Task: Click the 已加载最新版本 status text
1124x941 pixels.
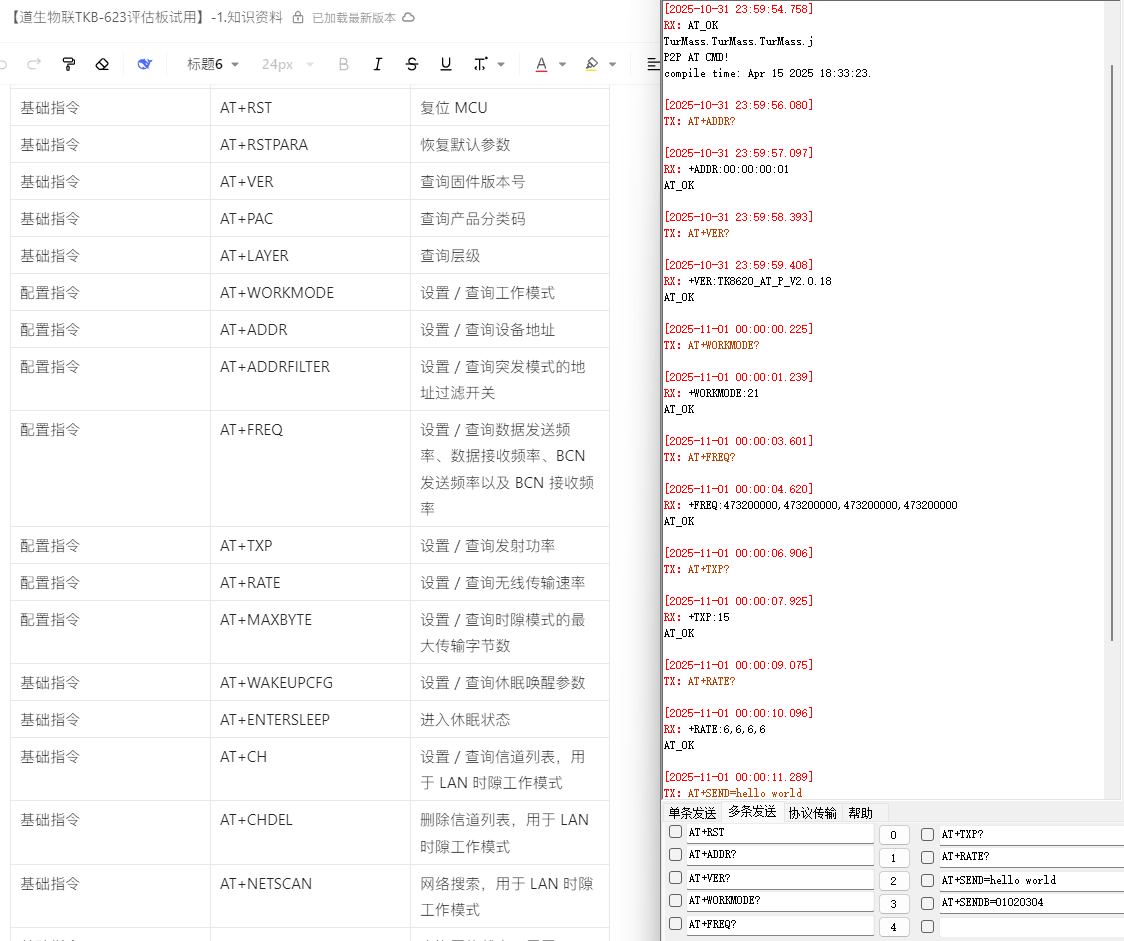Action: (x=354, y=18)
